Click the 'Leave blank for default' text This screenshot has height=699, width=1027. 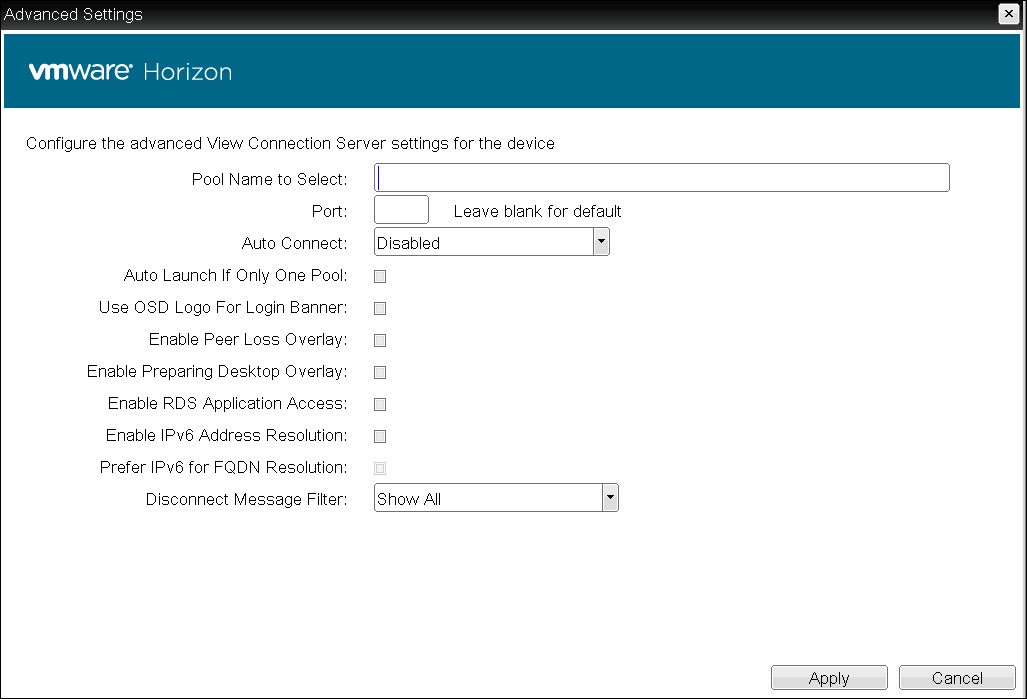[x=537, y=212]
